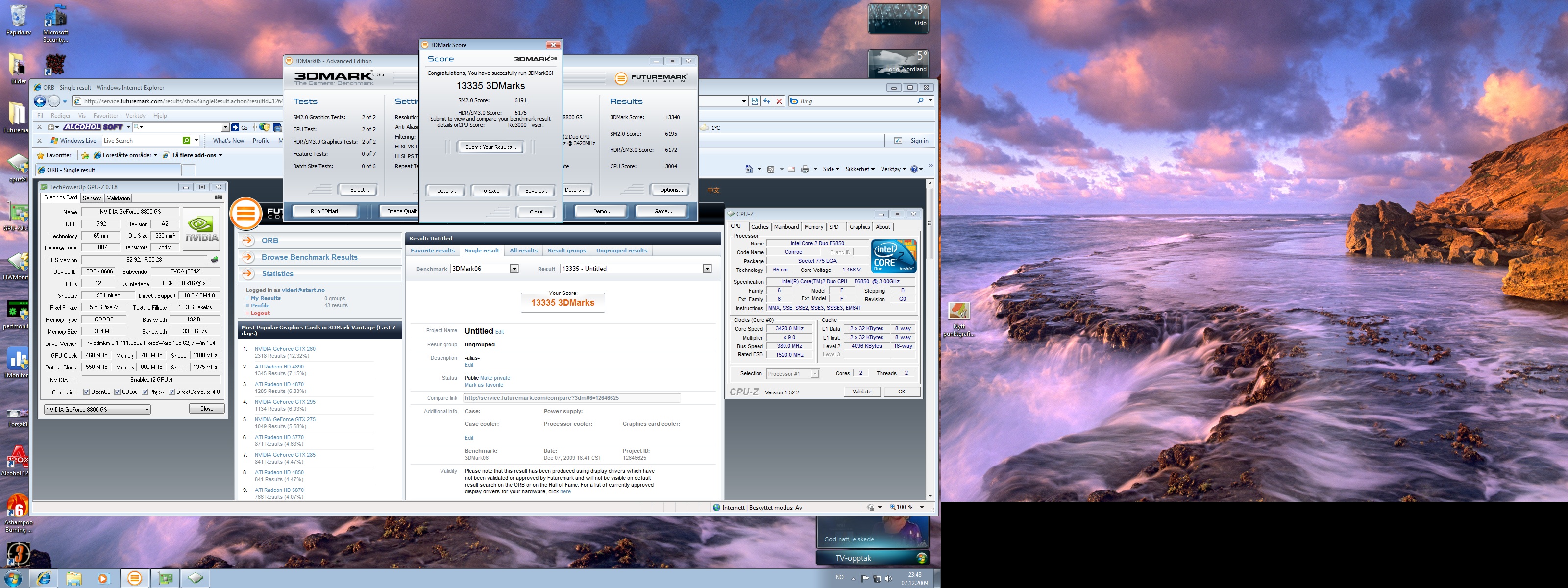1568x588 pixels.
Task: Click the Go arrow in Alcohol Soft toolbar
Action: [236, 127]
